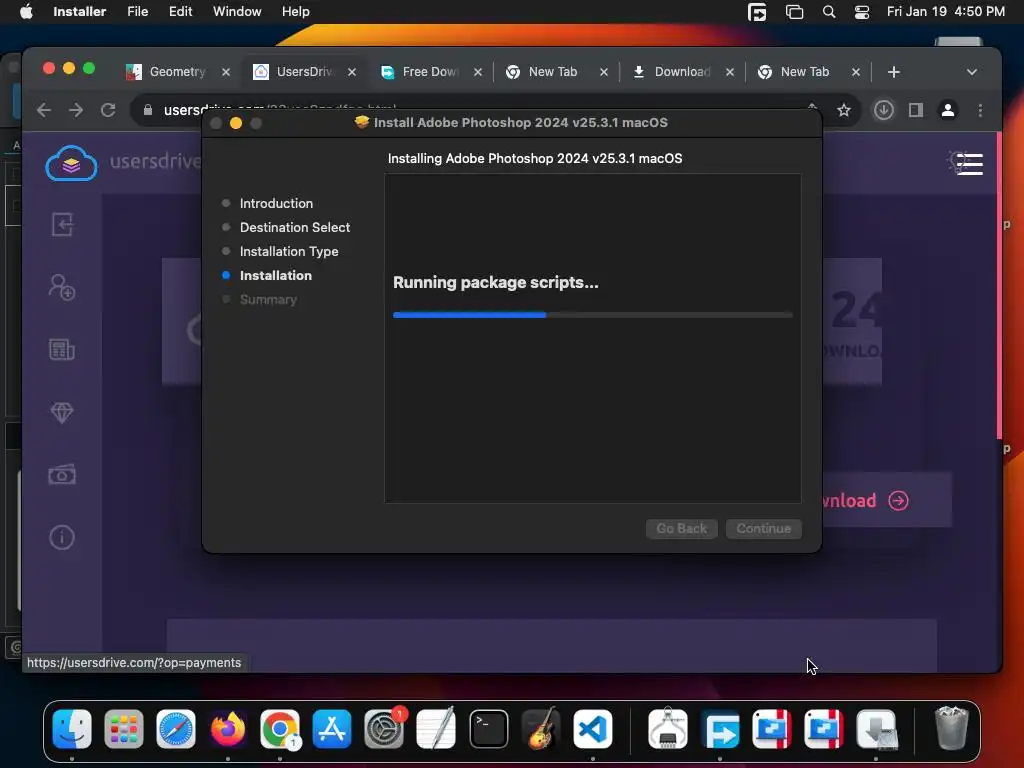Screen dimensions: 1024x768
Task: Select the Introduction step
Action: coord(276,203)
